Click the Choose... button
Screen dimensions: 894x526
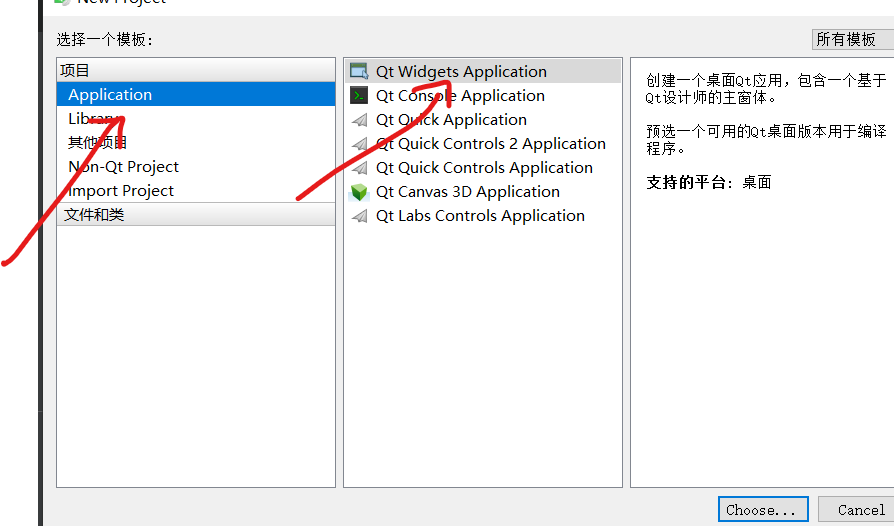[763, 509]
